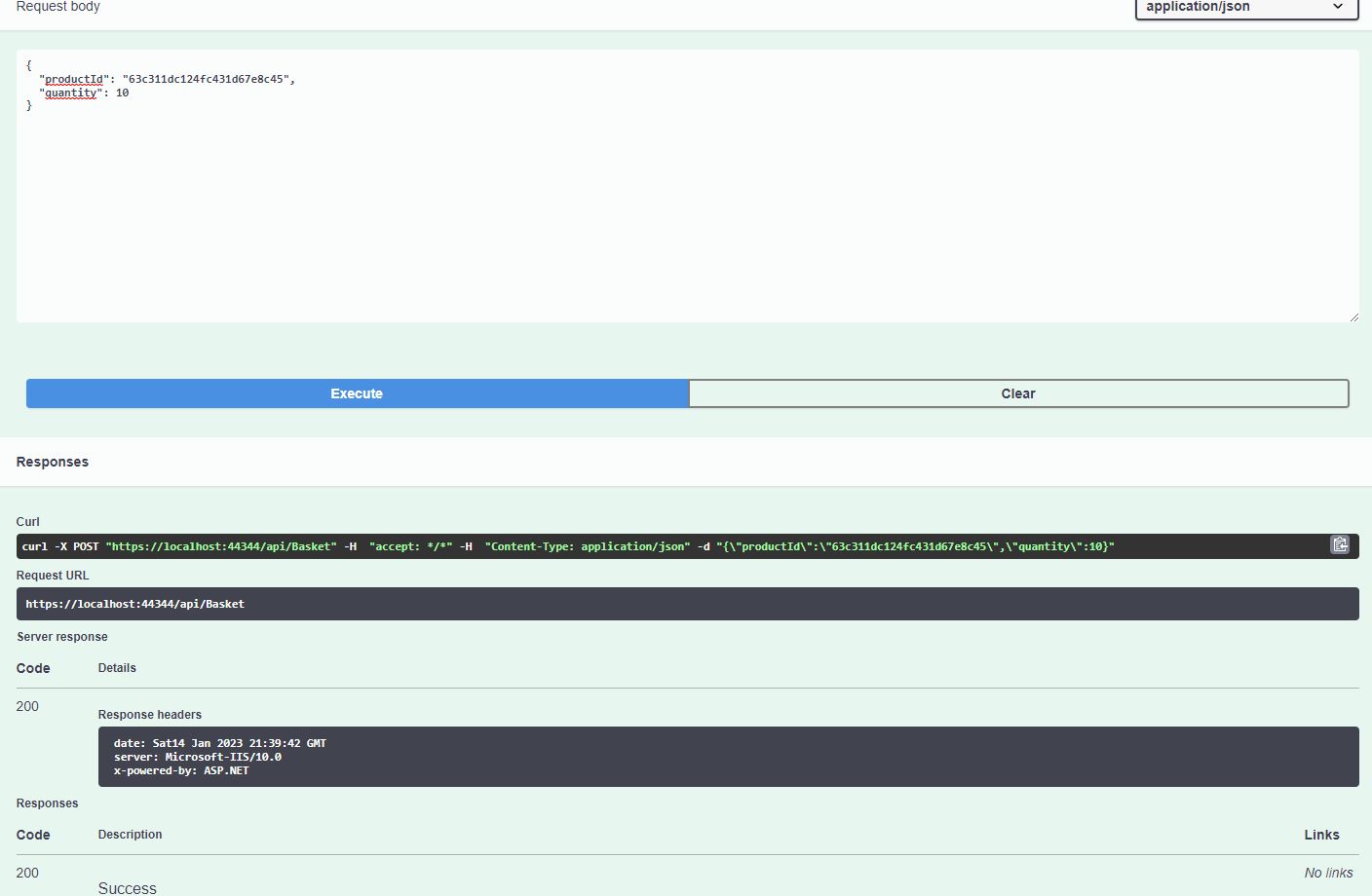This screenshot has height=896, width=1372.
Task: Click the Execute button
Action: [x=356, y=393]
